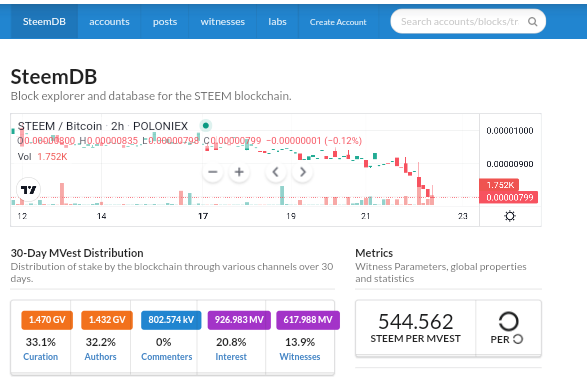Screen dimensions: 587x380
Task: Open the posts menu item
Action: (x=165, y=22)
